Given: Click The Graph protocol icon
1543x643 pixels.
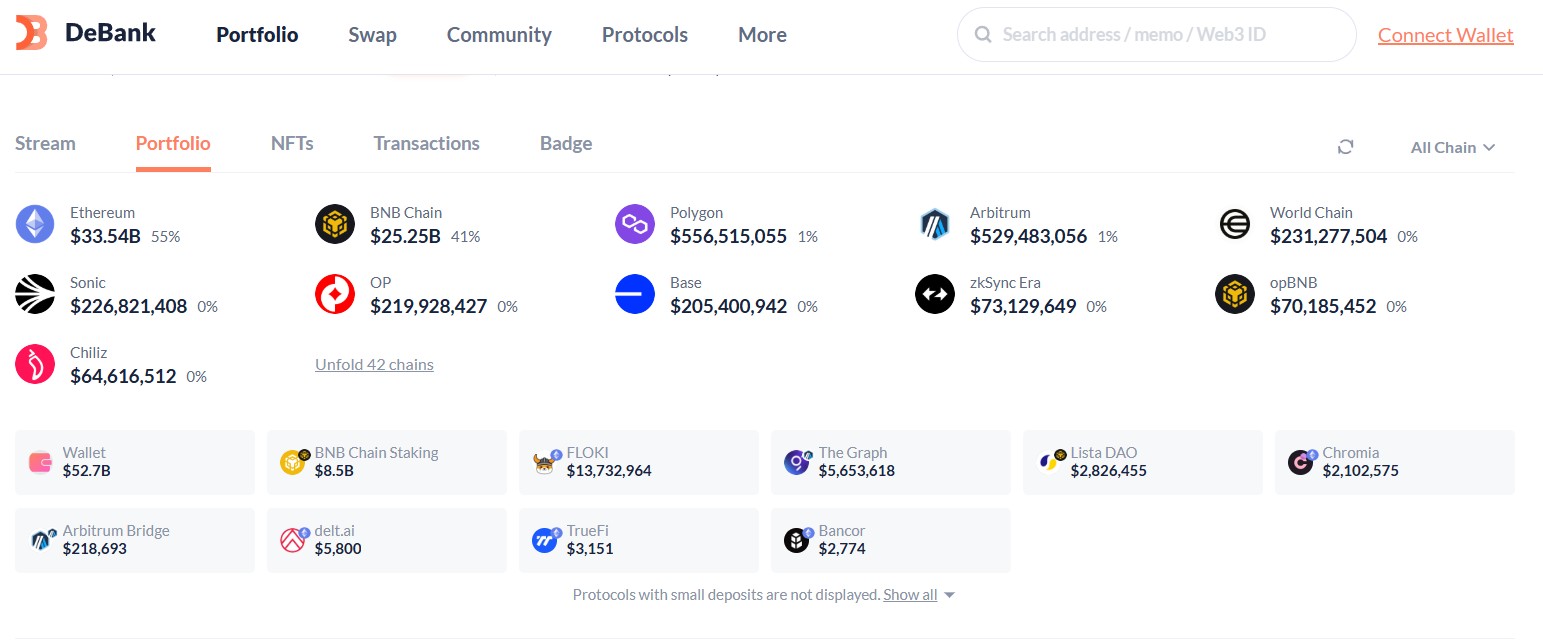Looking at the screenshot, I should (x=797, y=462).
